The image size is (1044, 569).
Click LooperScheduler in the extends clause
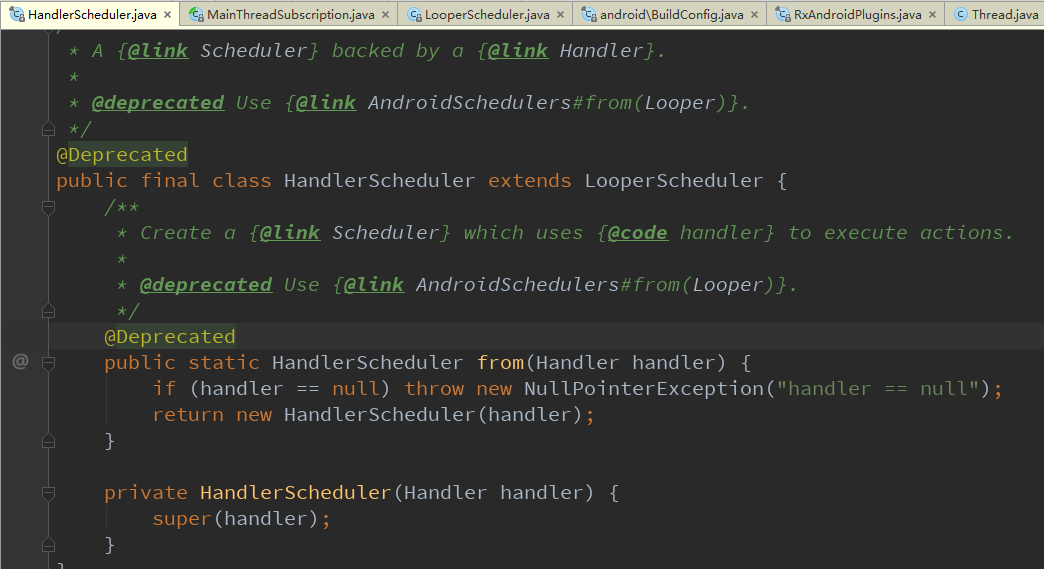pyautogui.click(x=674, y=180)
